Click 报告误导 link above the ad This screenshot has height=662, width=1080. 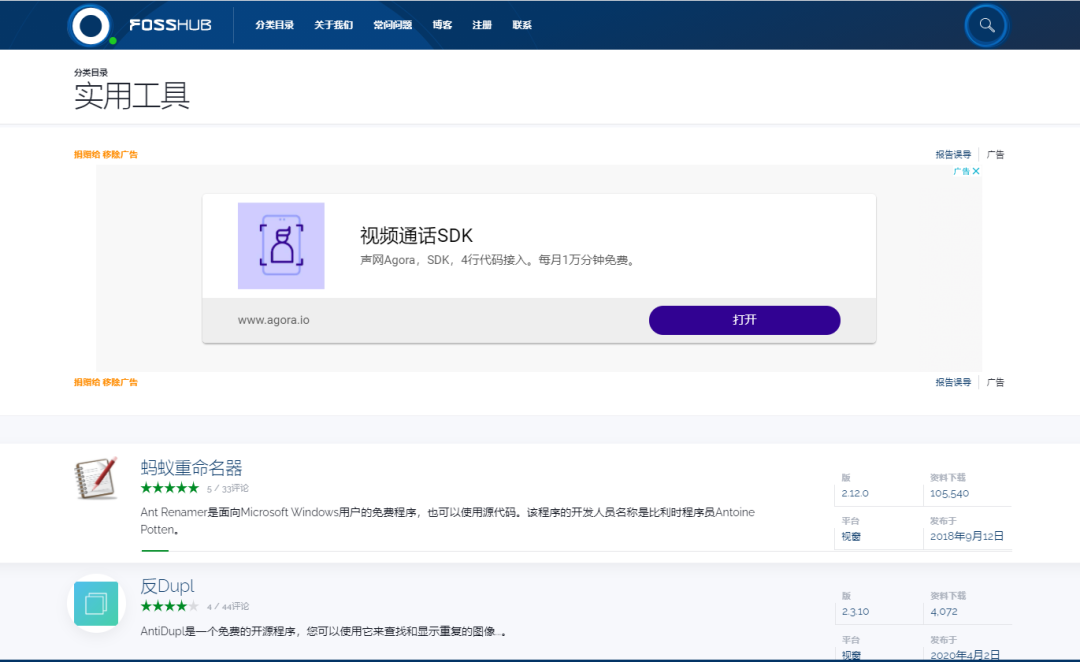coord(953,154)
